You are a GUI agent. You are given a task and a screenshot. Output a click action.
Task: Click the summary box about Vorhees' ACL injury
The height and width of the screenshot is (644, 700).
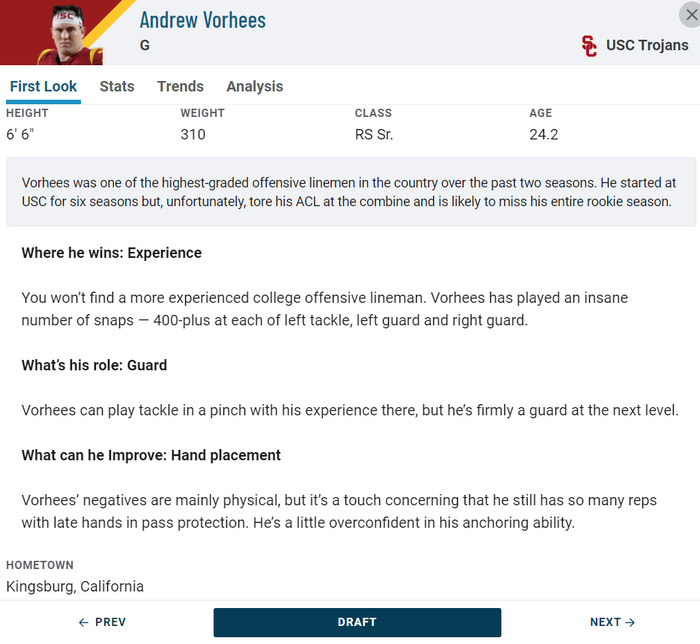click(x=351, y=192)
